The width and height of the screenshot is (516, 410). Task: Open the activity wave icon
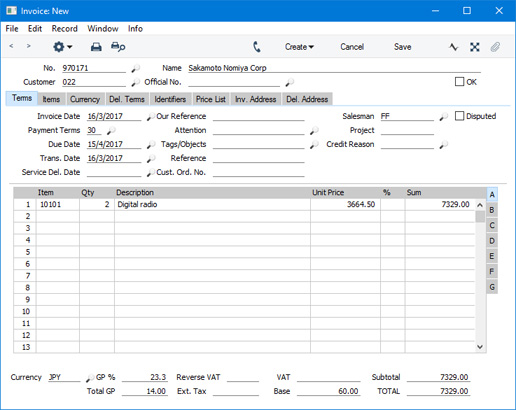click(x=453, y=47)
